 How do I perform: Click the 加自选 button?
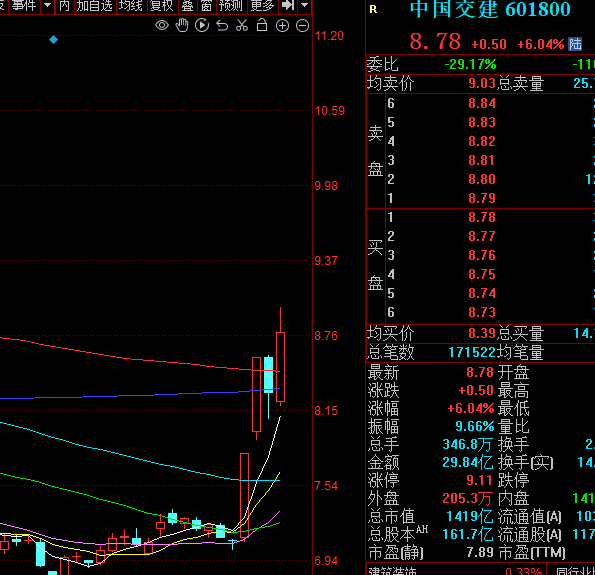coord(95,6)
